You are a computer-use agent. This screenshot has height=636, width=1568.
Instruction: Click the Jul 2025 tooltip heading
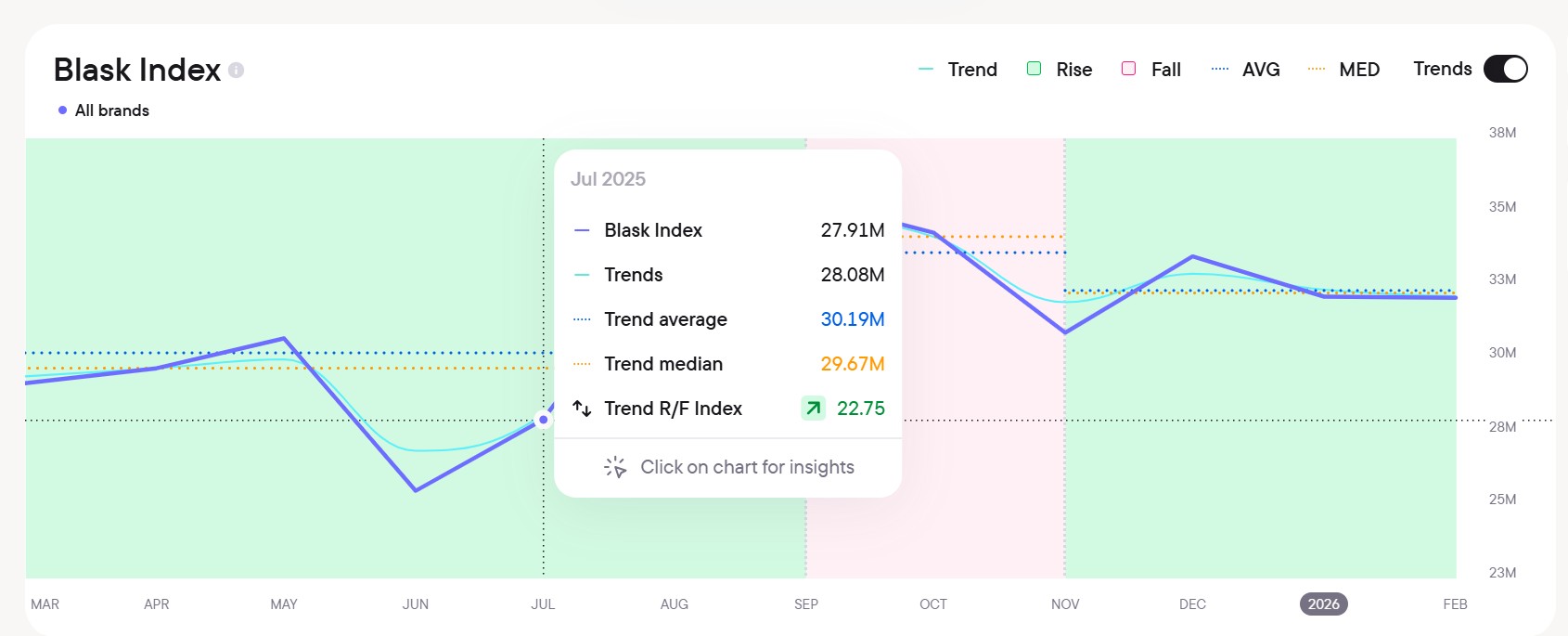coord(608,179)
